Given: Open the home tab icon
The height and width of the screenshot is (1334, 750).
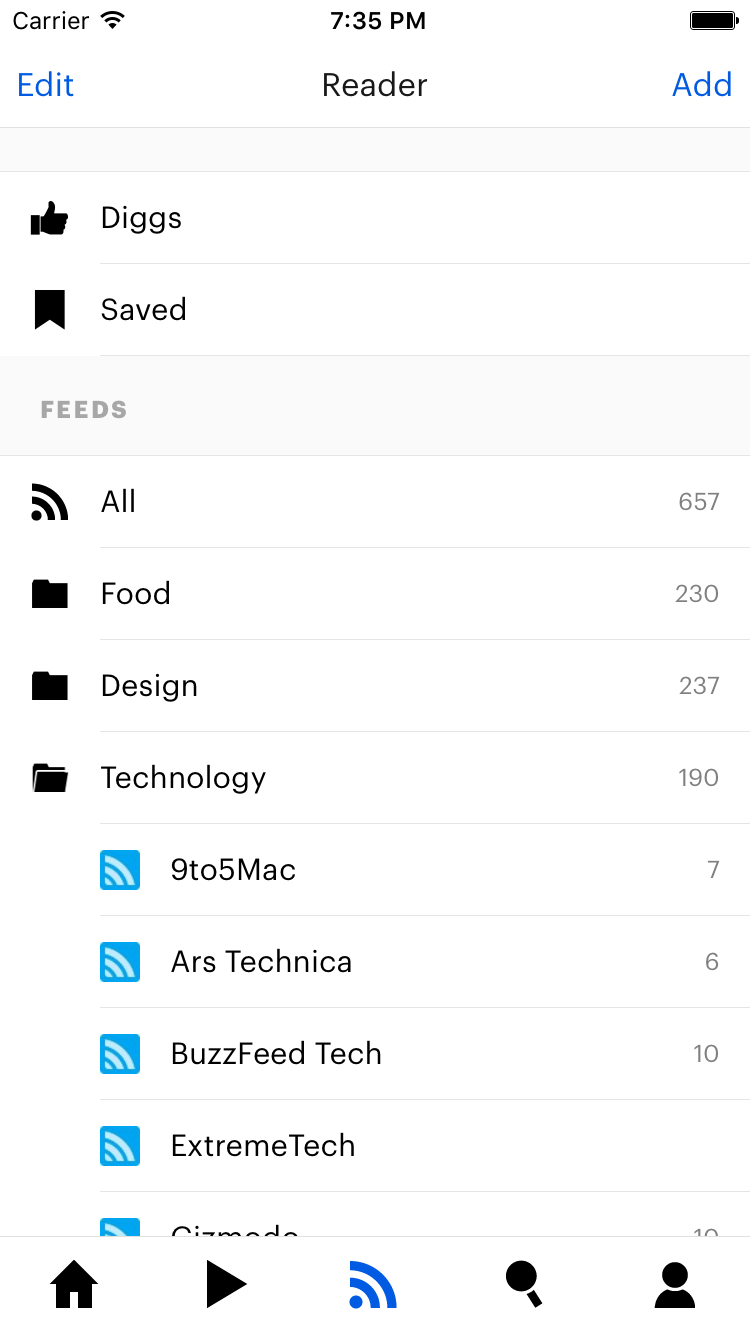Looking at the screenshot, I should [75, 1285].
